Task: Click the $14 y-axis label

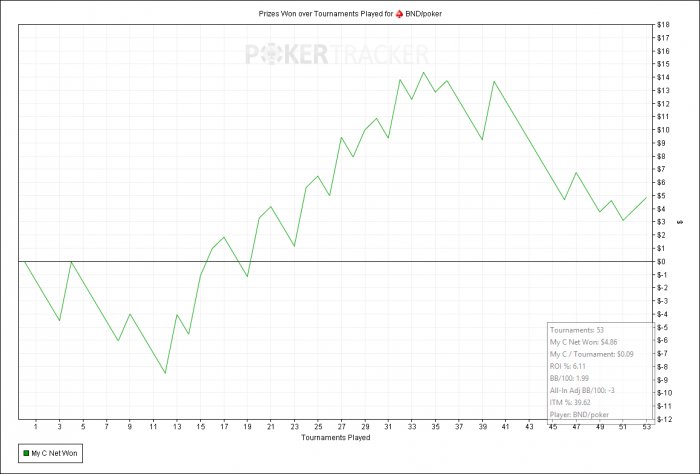Action: pos(662,77)
